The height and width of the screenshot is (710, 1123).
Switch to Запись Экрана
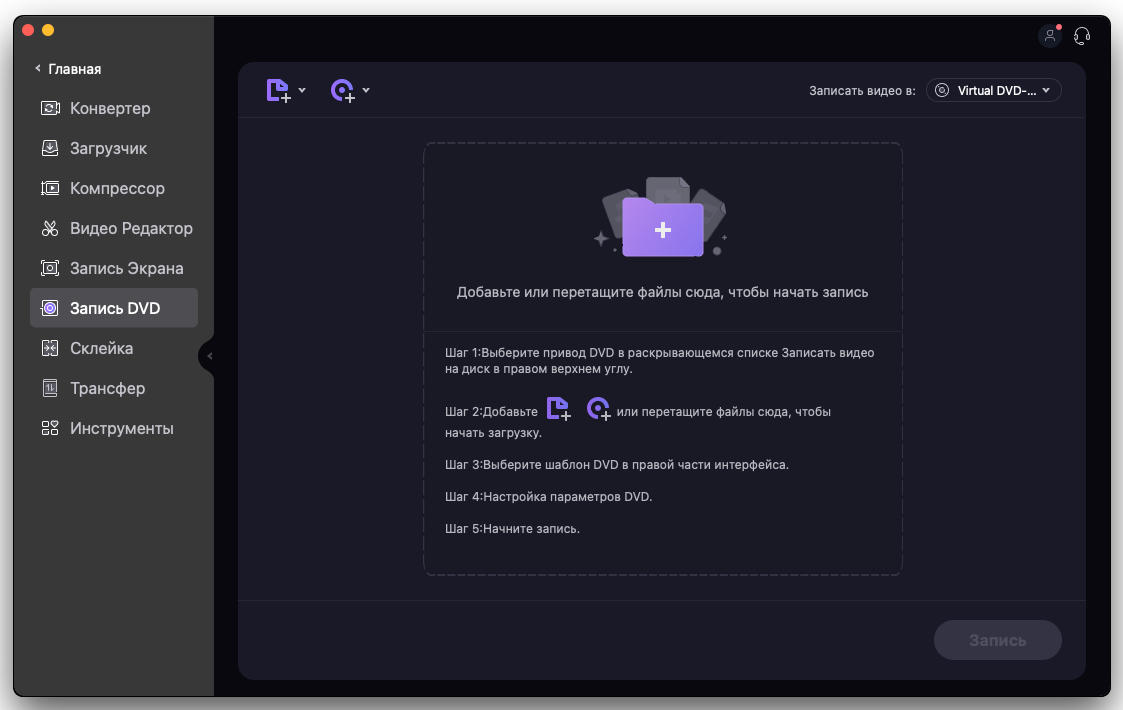[x=126, y=268]
